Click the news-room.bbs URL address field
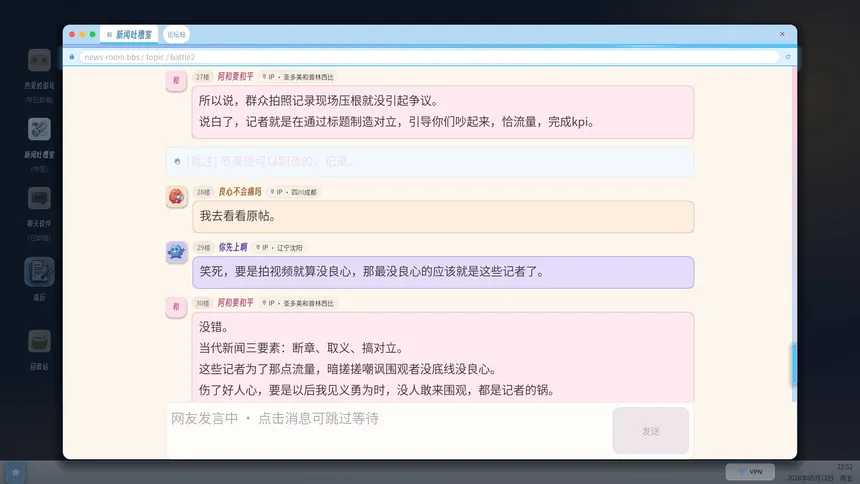Viewport: 860px width, 484px height. [x=429, y=57]
